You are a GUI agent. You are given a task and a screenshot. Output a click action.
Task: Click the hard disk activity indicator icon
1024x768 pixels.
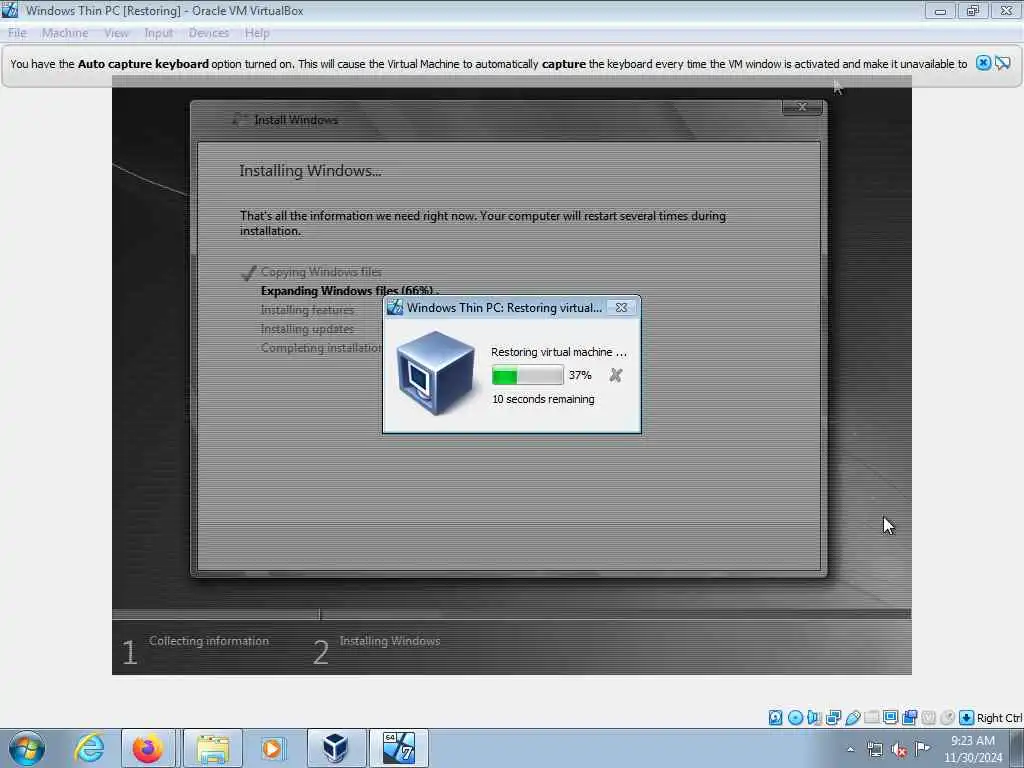775,718
